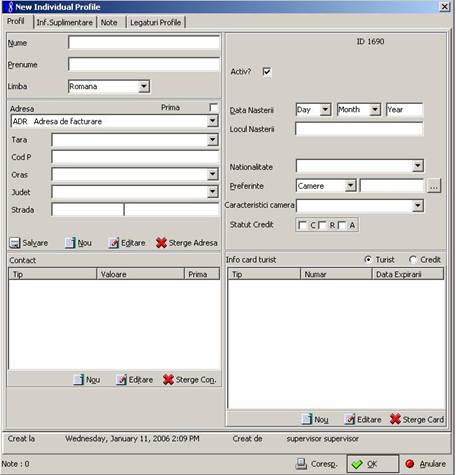
Task: Click the Salvare disk icon
Action: click(15, 243)
